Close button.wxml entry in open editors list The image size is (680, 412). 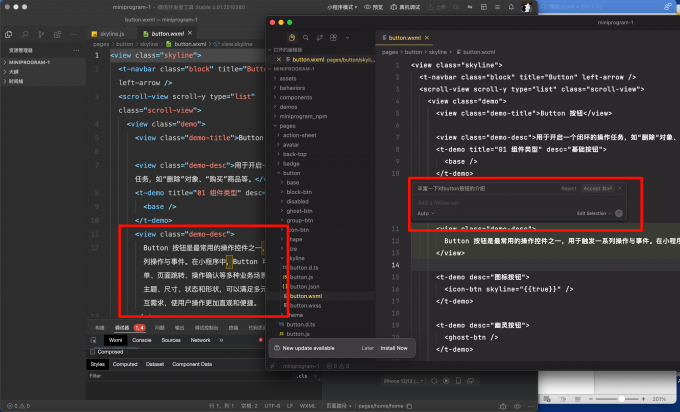coord(279,59)
